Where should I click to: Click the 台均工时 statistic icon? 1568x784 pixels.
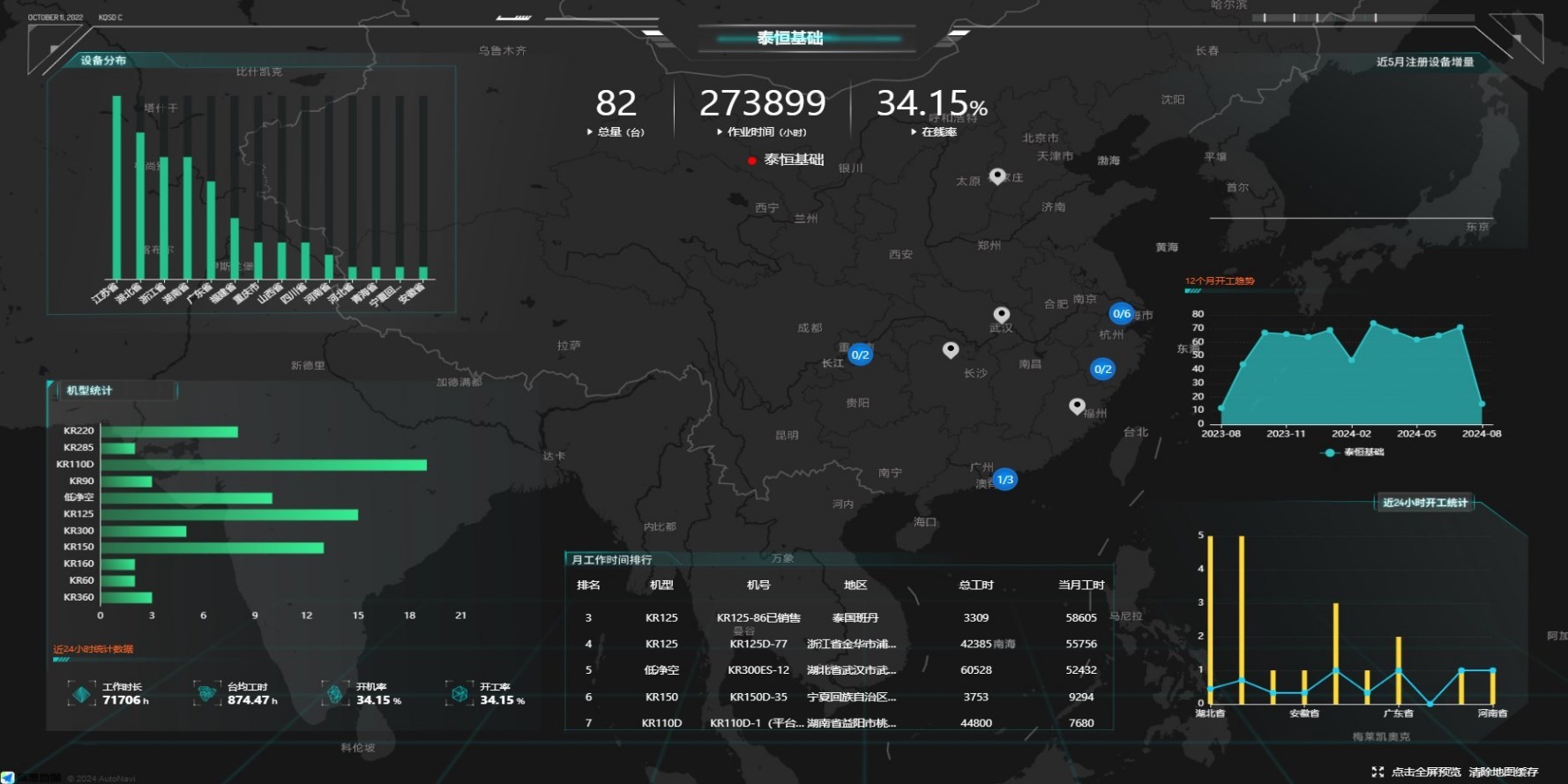tap(207, 694)
